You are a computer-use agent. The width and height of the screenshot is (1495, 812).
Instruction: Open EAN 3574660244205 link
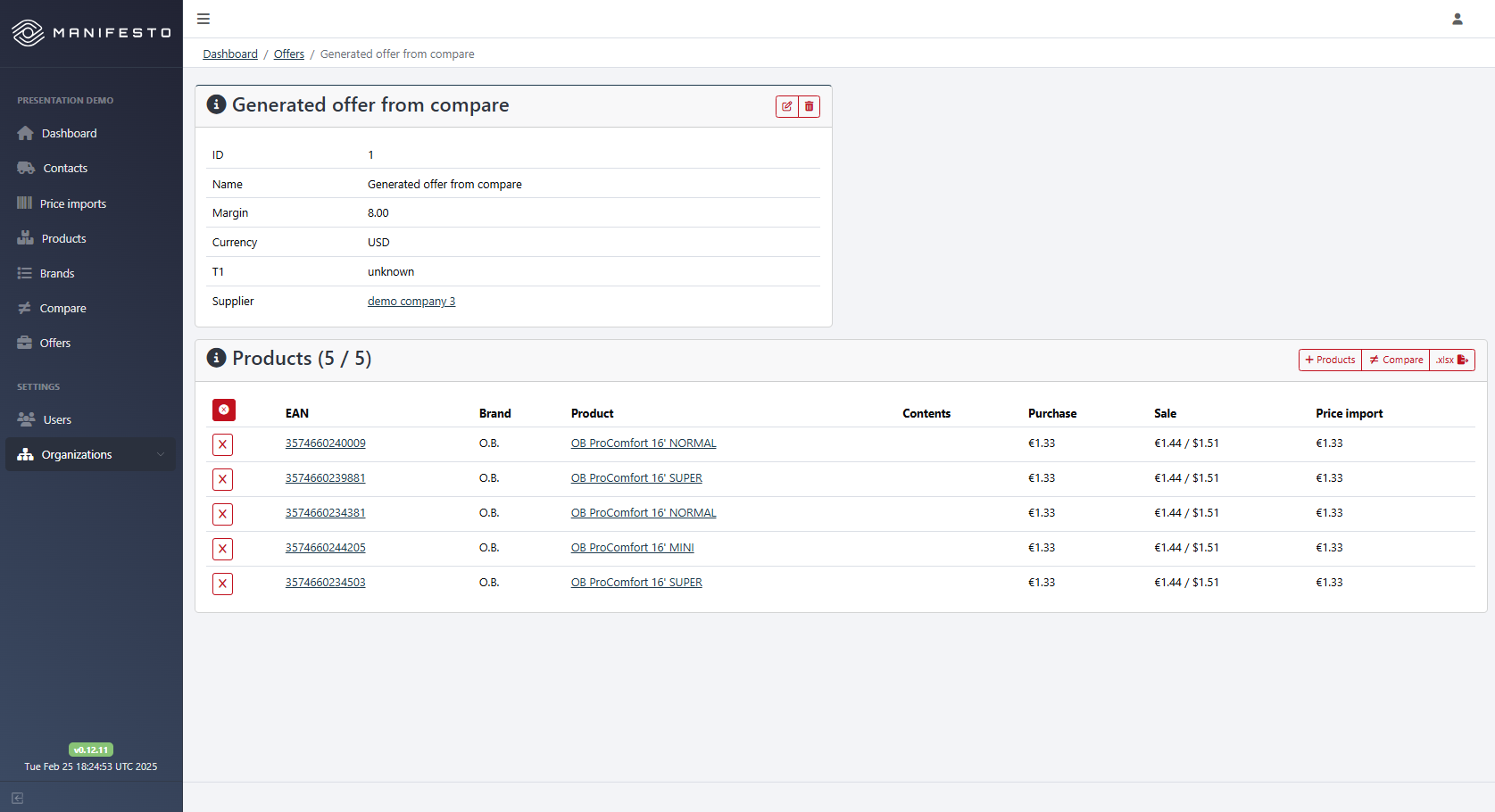pos(326,548)
